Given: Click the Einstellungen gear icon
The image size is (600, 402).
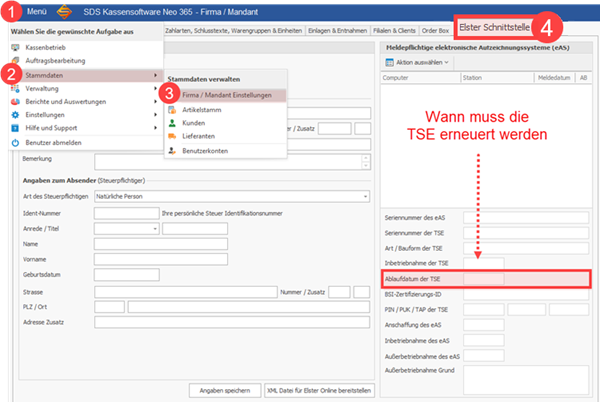Looking at the screenshot, I should (14, 114).
